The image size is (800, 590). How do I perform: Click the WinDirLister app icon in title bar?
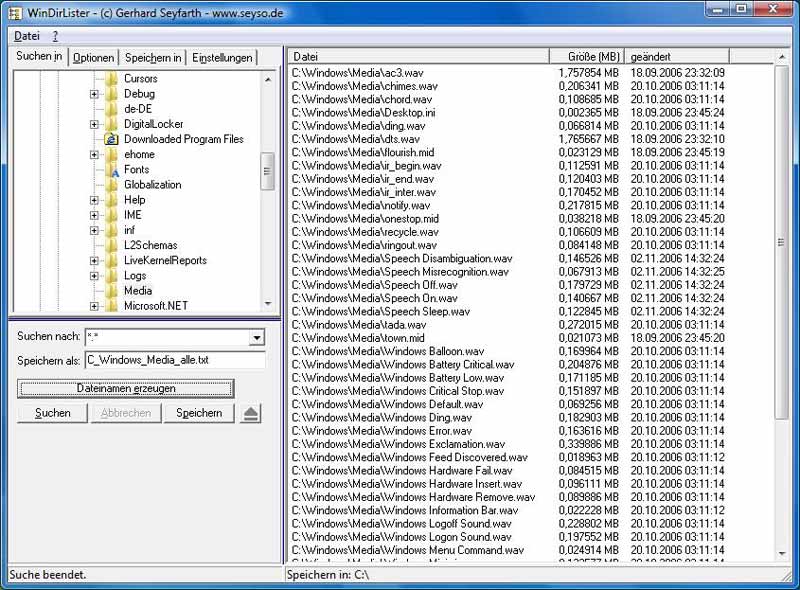point(15,13)
